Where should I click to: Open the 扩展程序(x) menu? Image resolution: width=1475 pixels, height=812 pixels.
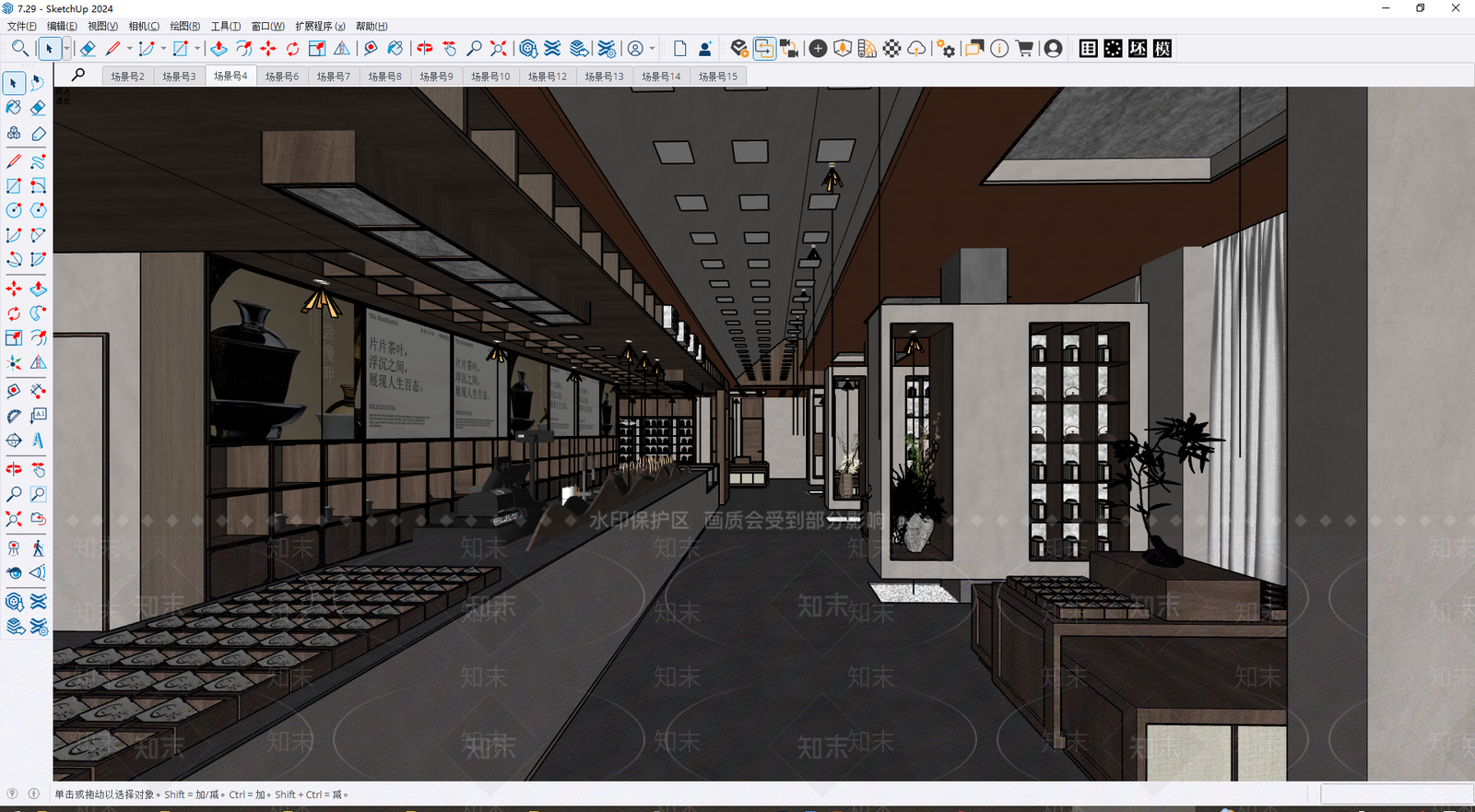click(x=320, y=26)
